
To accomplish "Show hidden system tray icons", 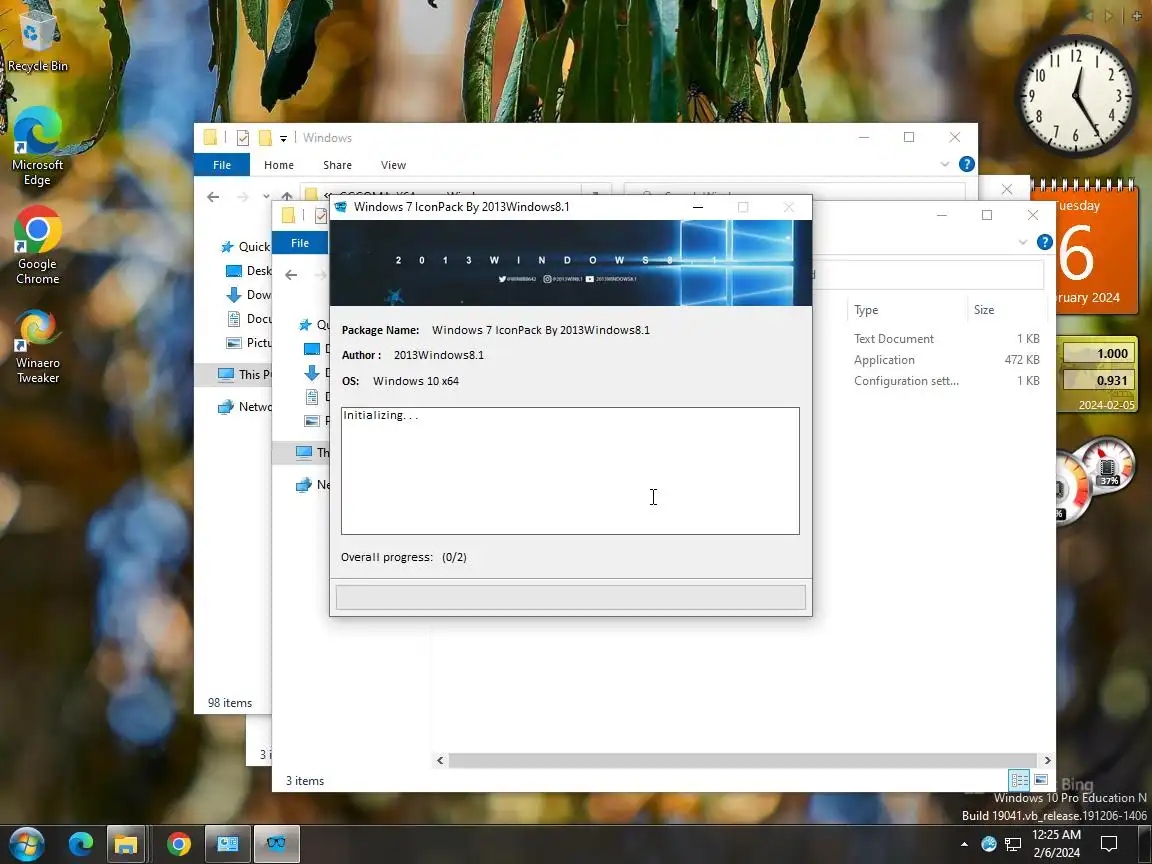I will [x=964, y=844].
